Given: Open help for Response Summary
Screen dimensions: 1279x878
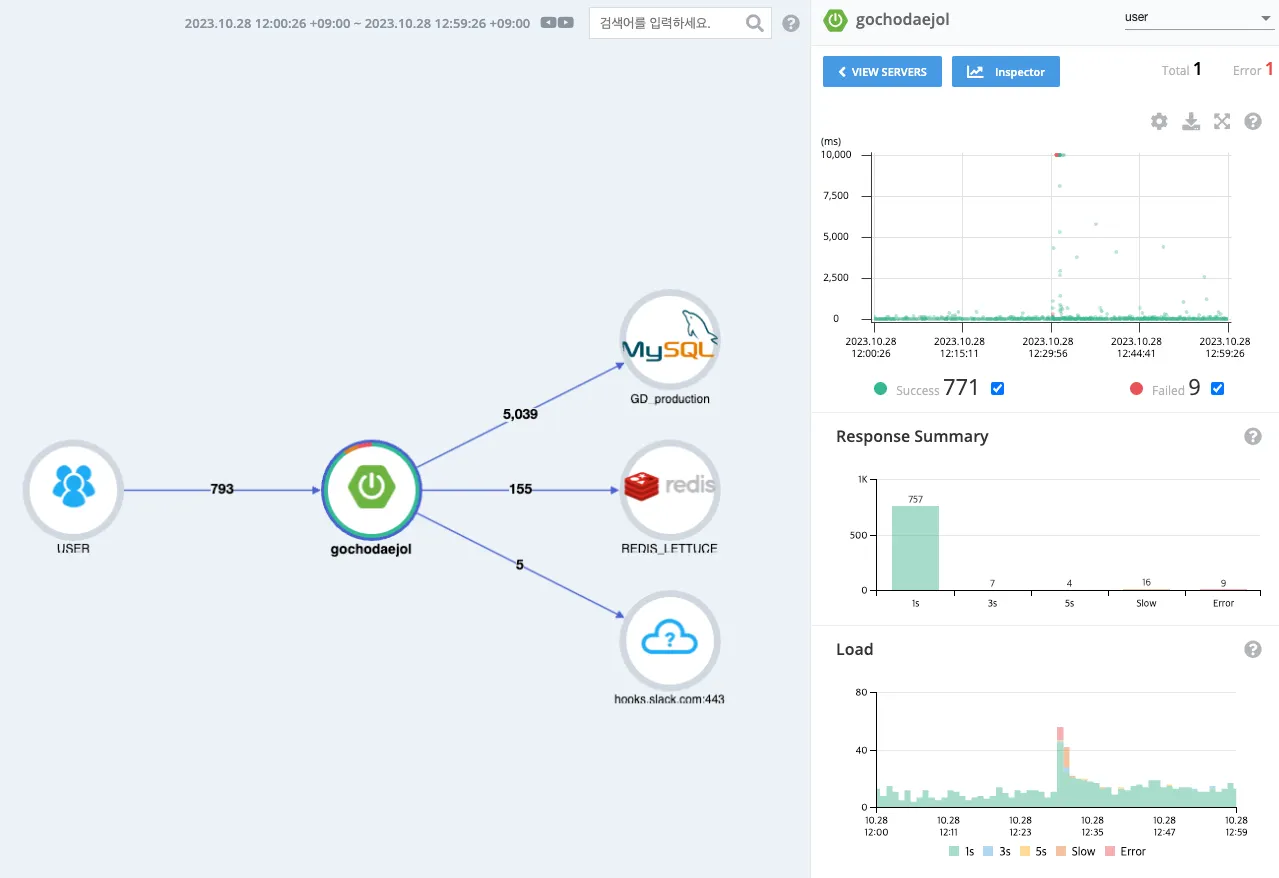Looking at the screenshot, I should (x=1253, y=437).
